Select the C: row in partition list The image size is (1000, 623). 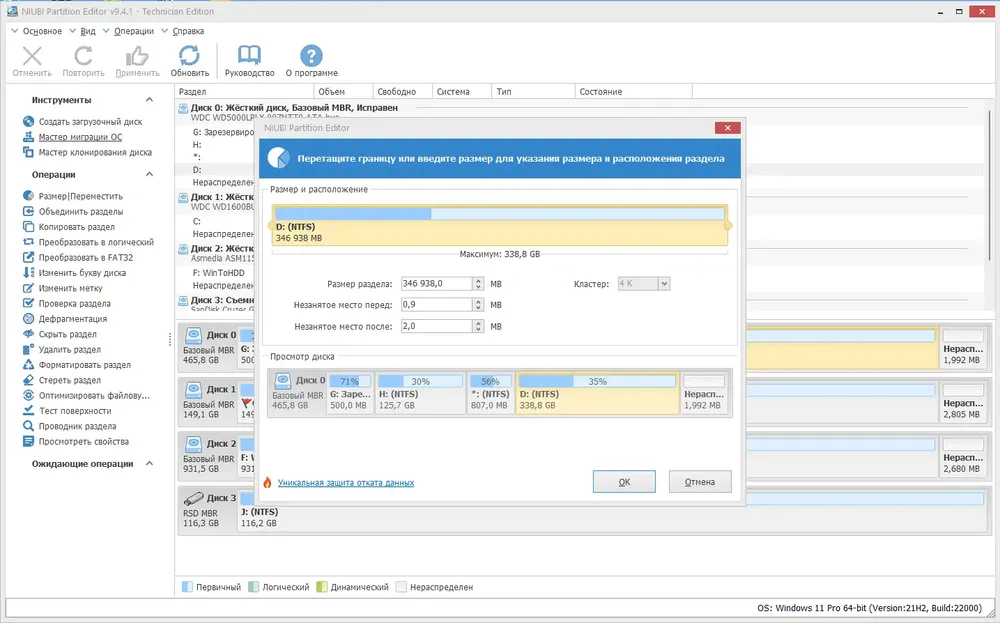coord(197,221)
